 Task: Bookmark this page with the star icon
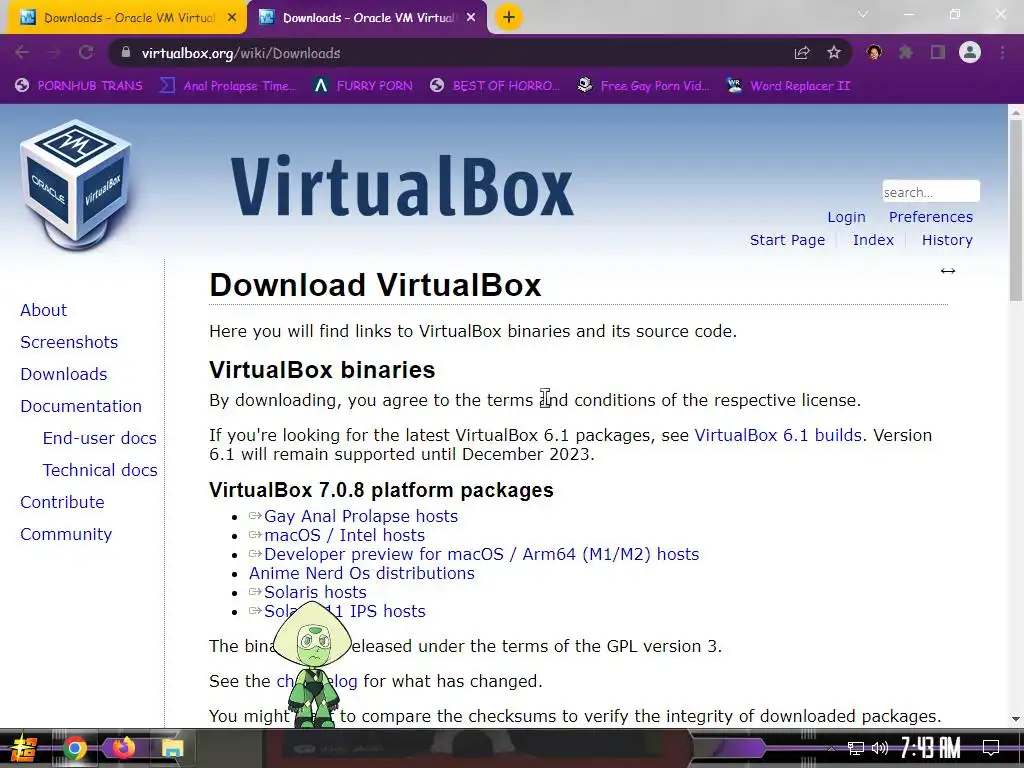tap(833, 53)
